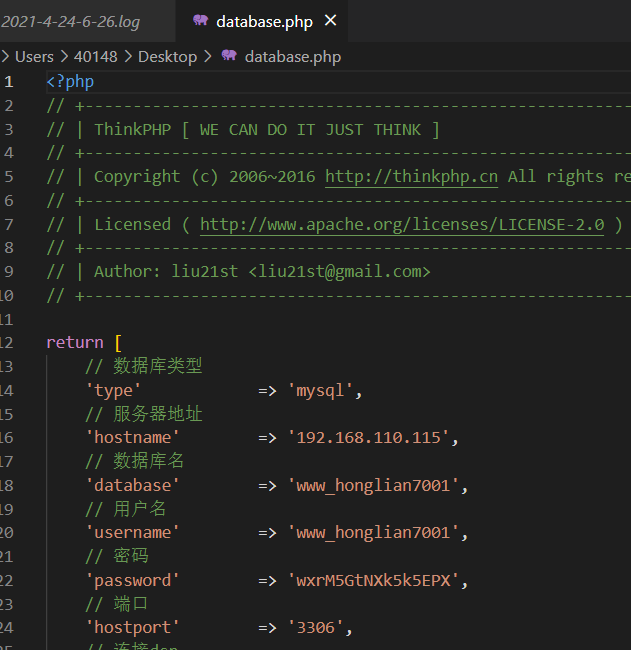
Task: Select the database.php tab label
Action: tap(264, 21)
